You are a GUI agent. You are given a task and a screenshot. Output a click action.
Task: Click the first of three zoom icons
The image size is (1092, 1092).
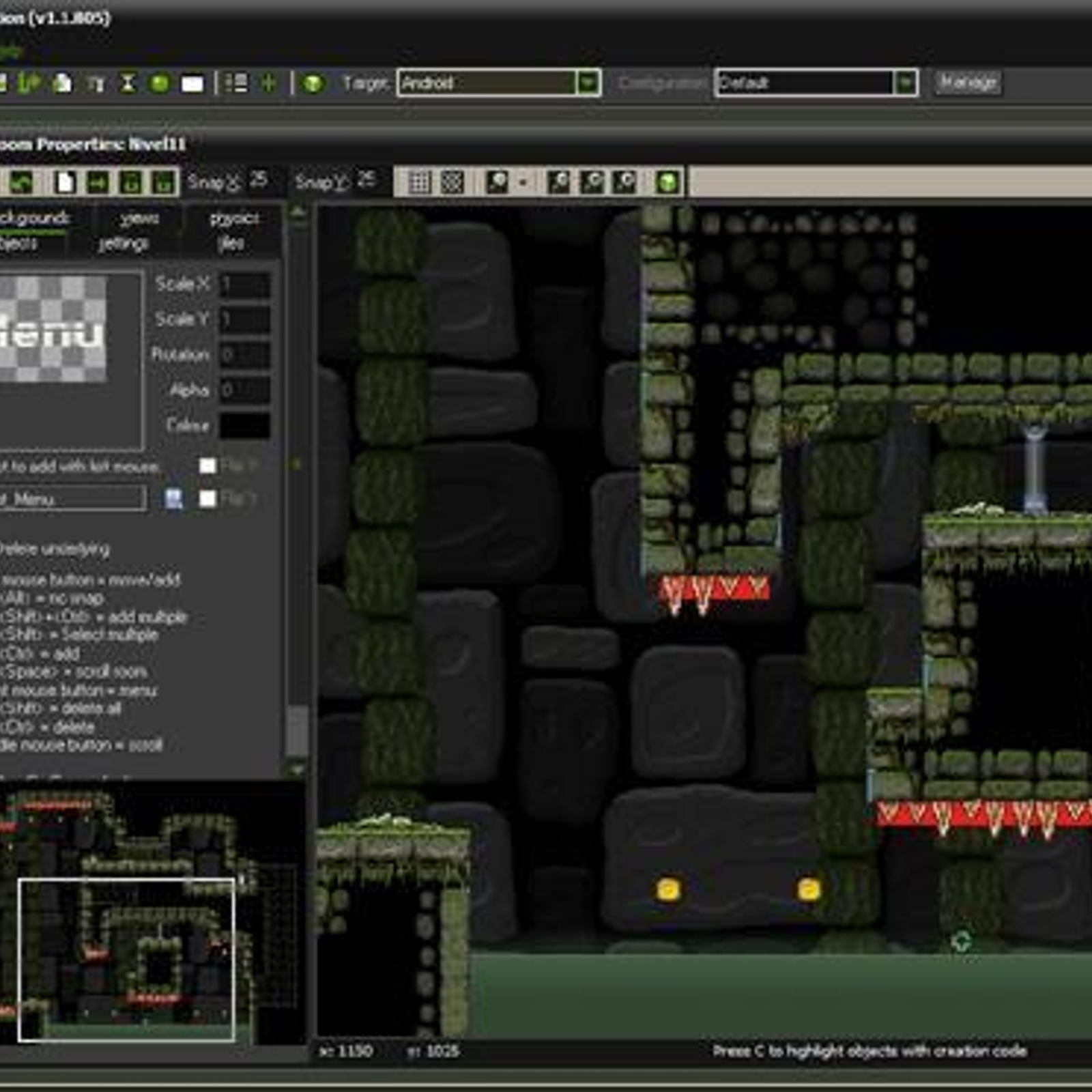[x=558, y=182]
